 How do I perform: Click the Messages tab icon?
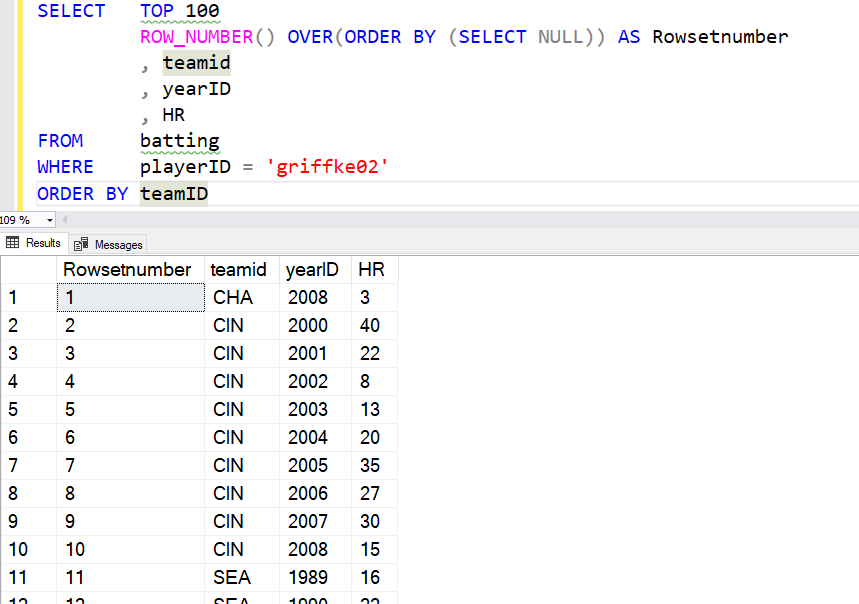(x=81, y=244)
